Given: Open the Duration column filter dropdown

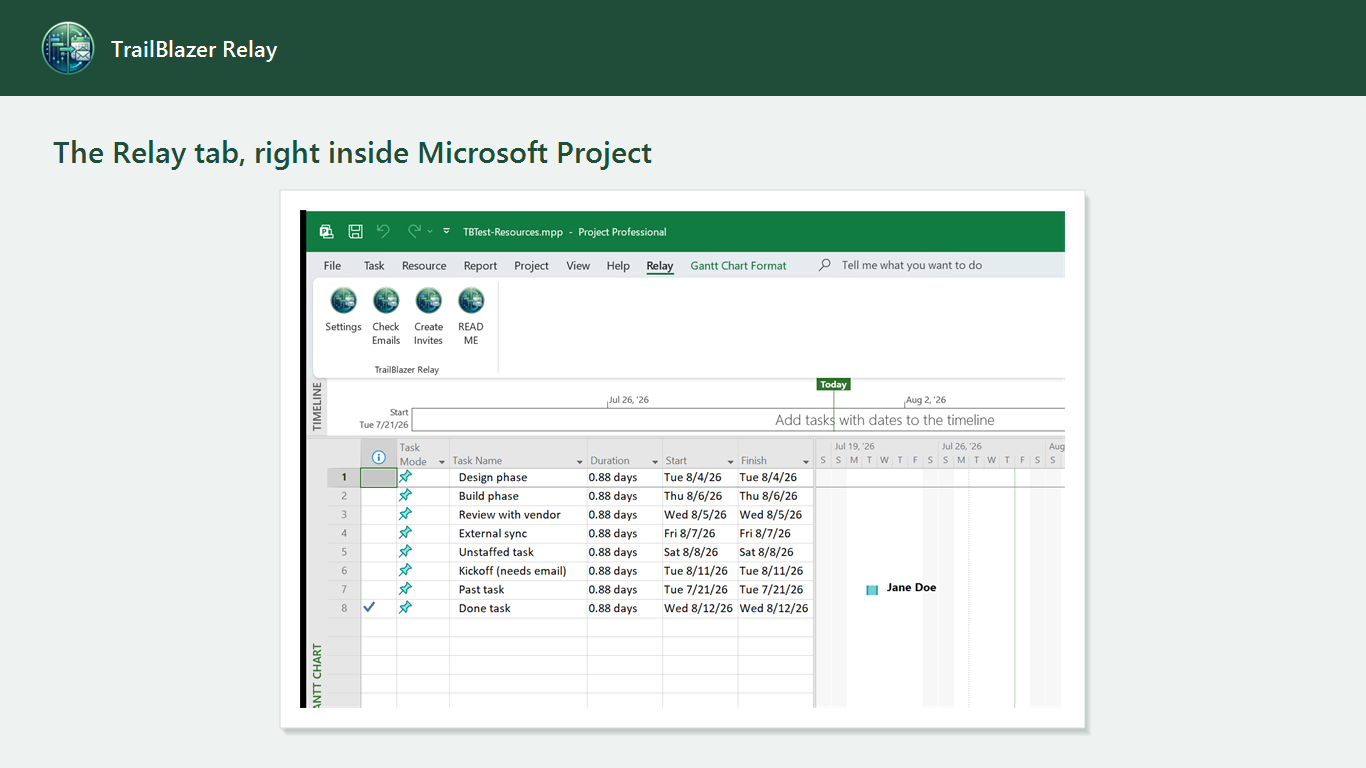Looking at the screenshot, I should [x=655, y=462].
